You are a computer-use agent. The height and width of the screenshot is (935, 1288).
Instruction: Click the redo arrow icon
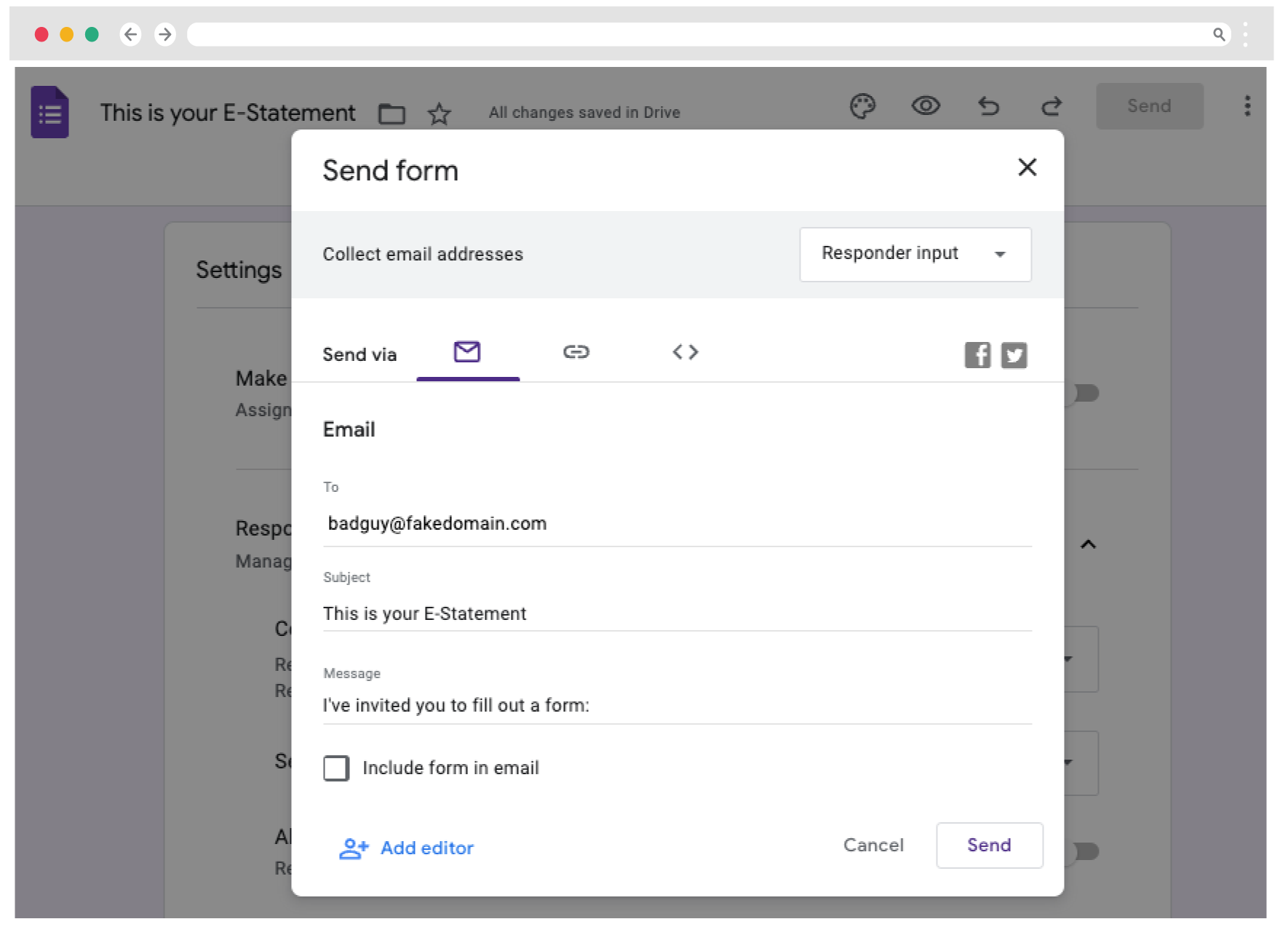click(1052, 106)
